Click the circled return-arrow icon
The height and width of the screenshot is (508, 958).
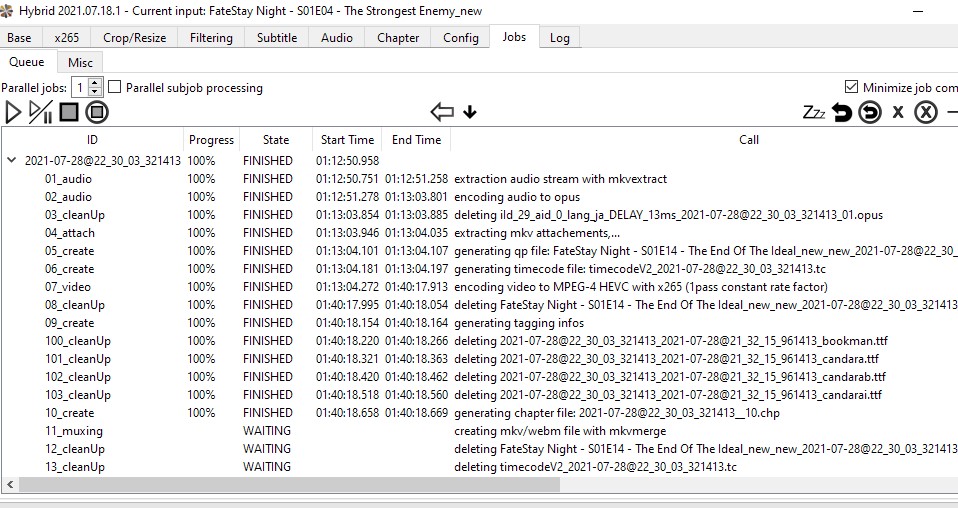click(870, 112)
